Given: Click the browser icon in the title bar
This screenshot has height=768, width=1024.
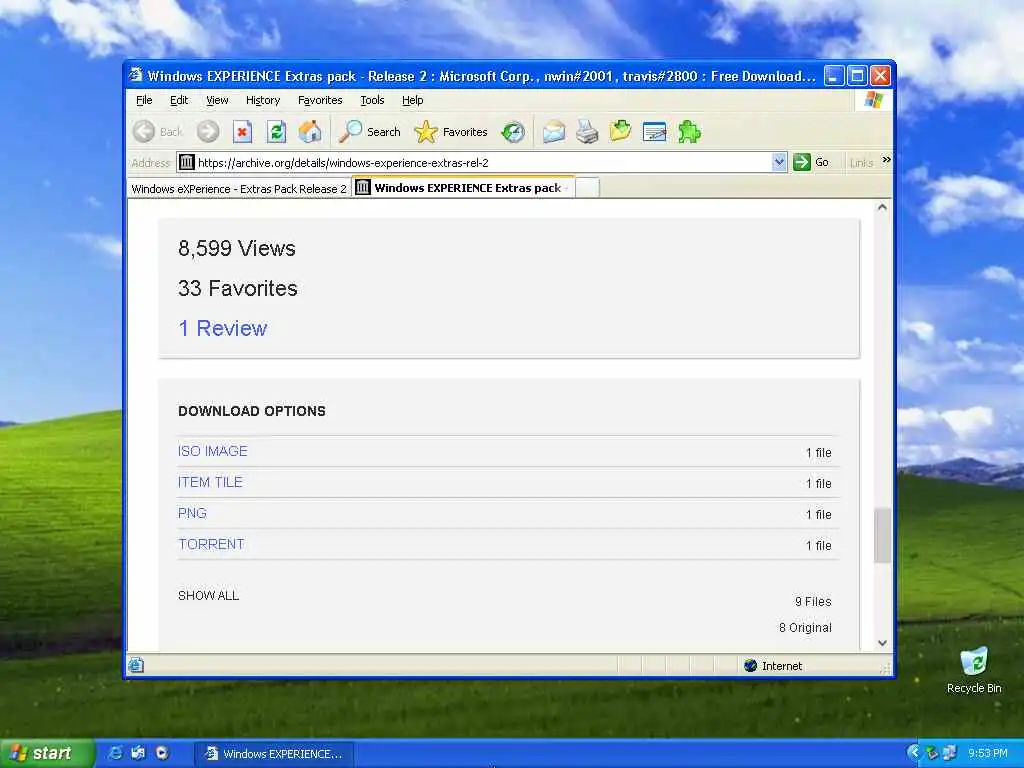Looking at the screenshot, I should point(135,75).
